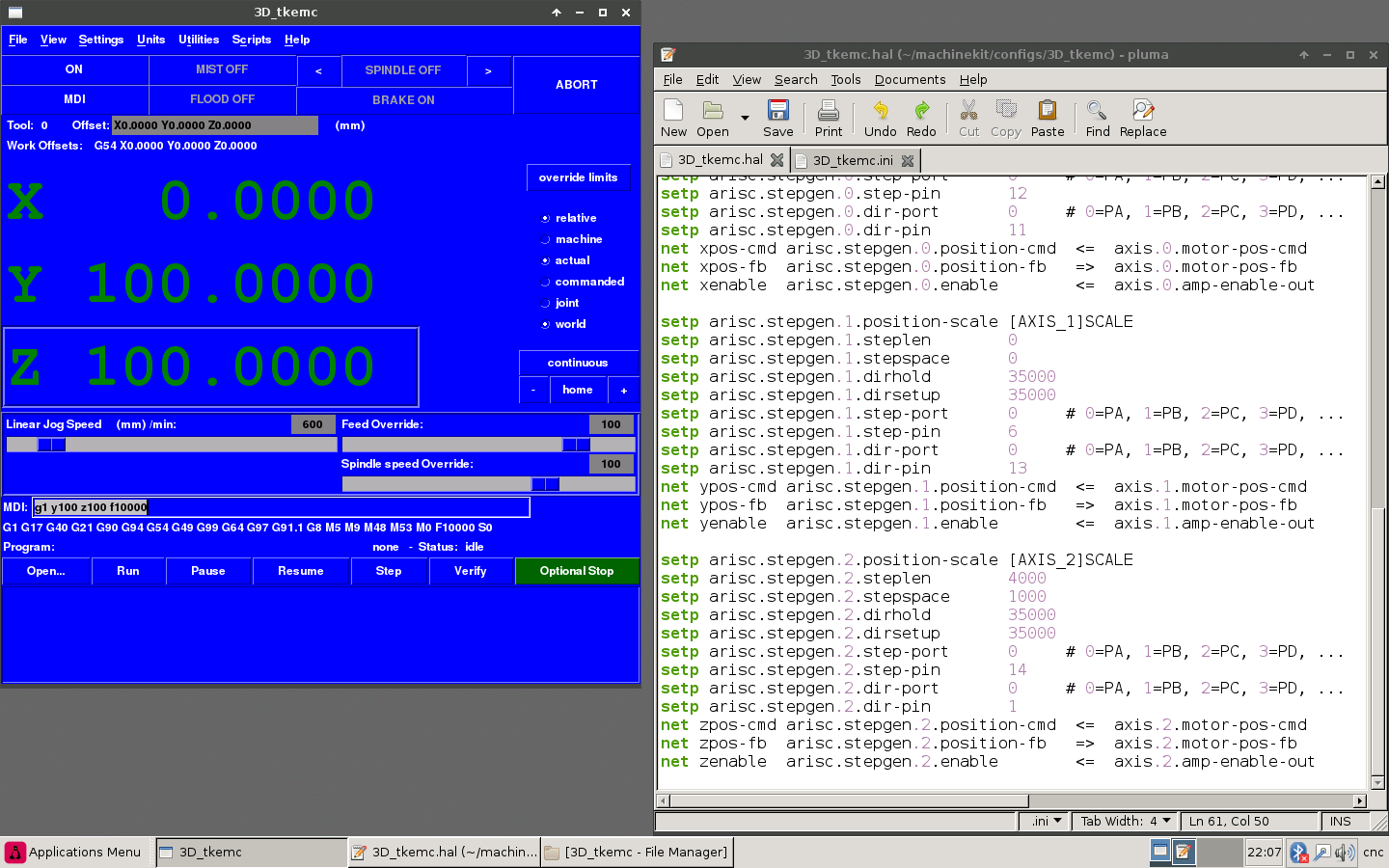Create a new document with New icon
This screenshot has width=1389, height=868.
point(673,119)
